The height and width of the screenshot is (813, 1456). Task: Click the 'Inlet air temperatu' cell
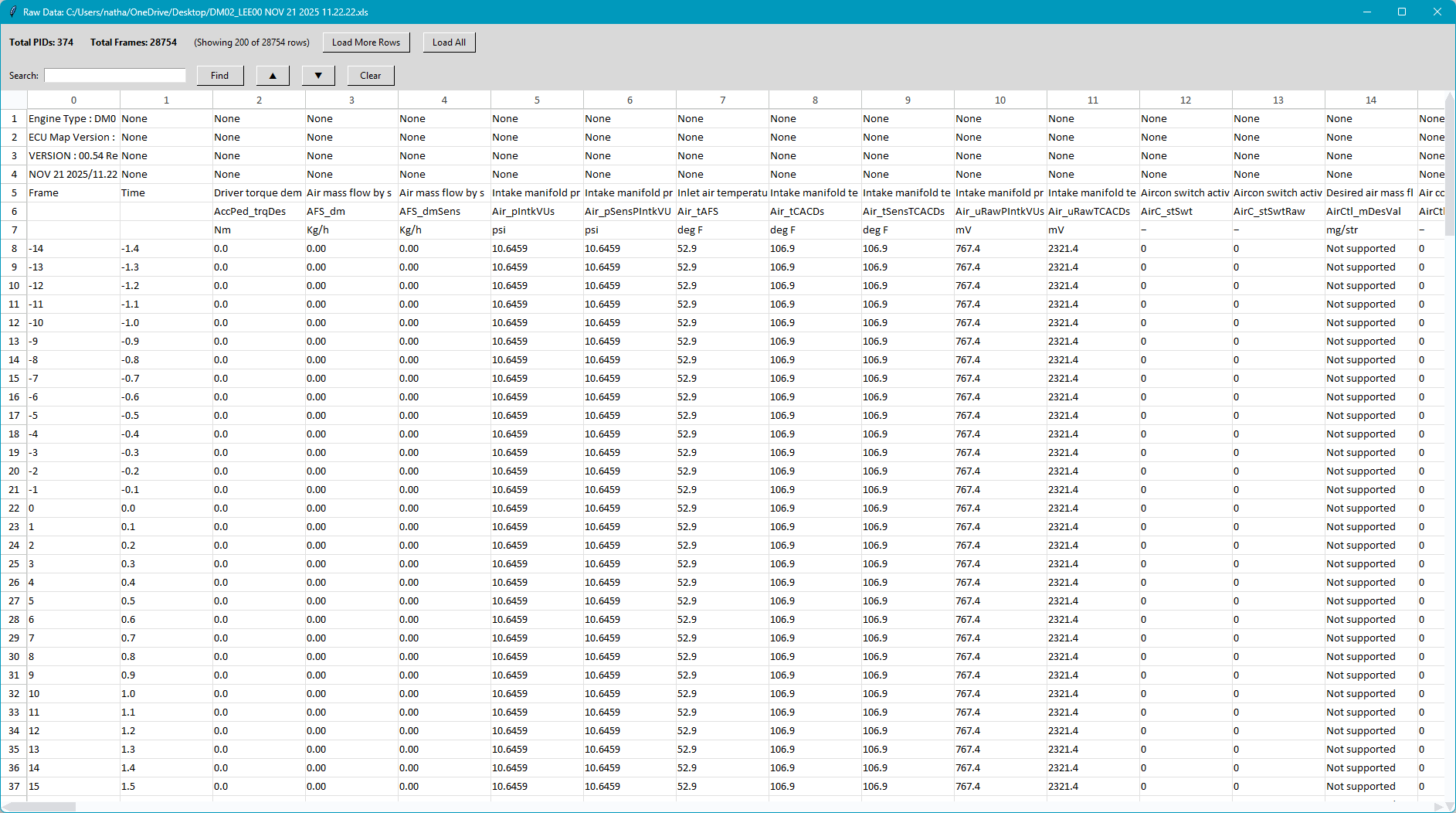[x=722, y=193]
